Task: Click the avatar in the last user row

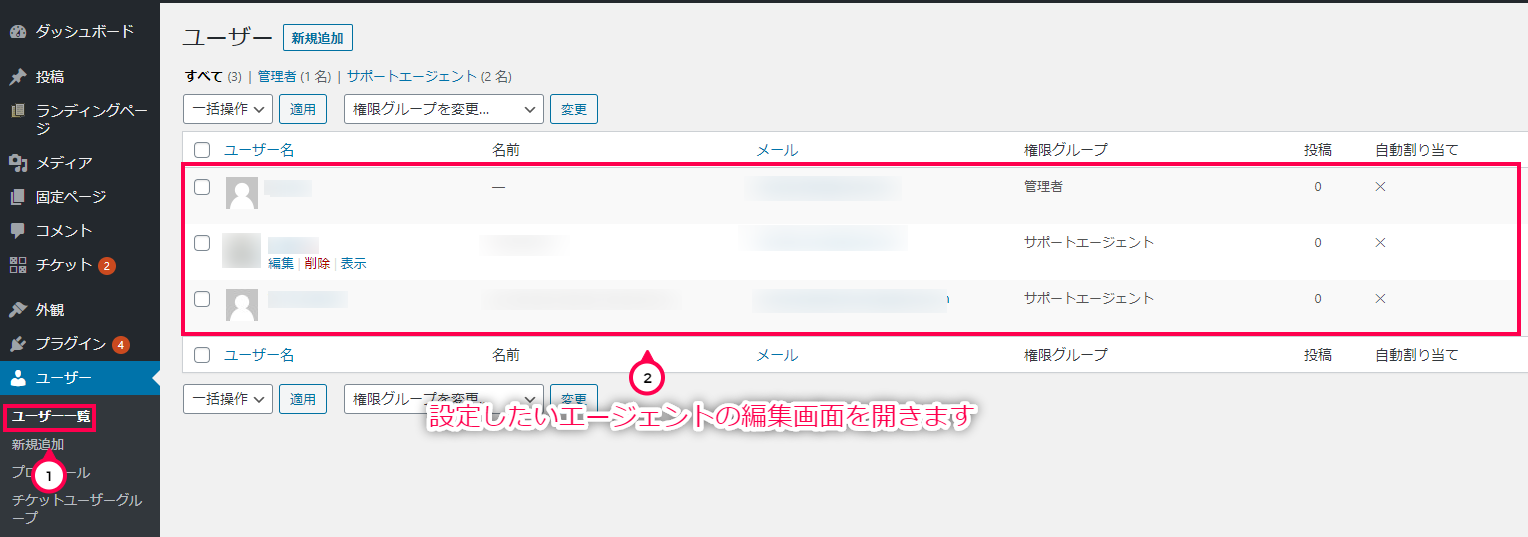Action: (242, 305)
